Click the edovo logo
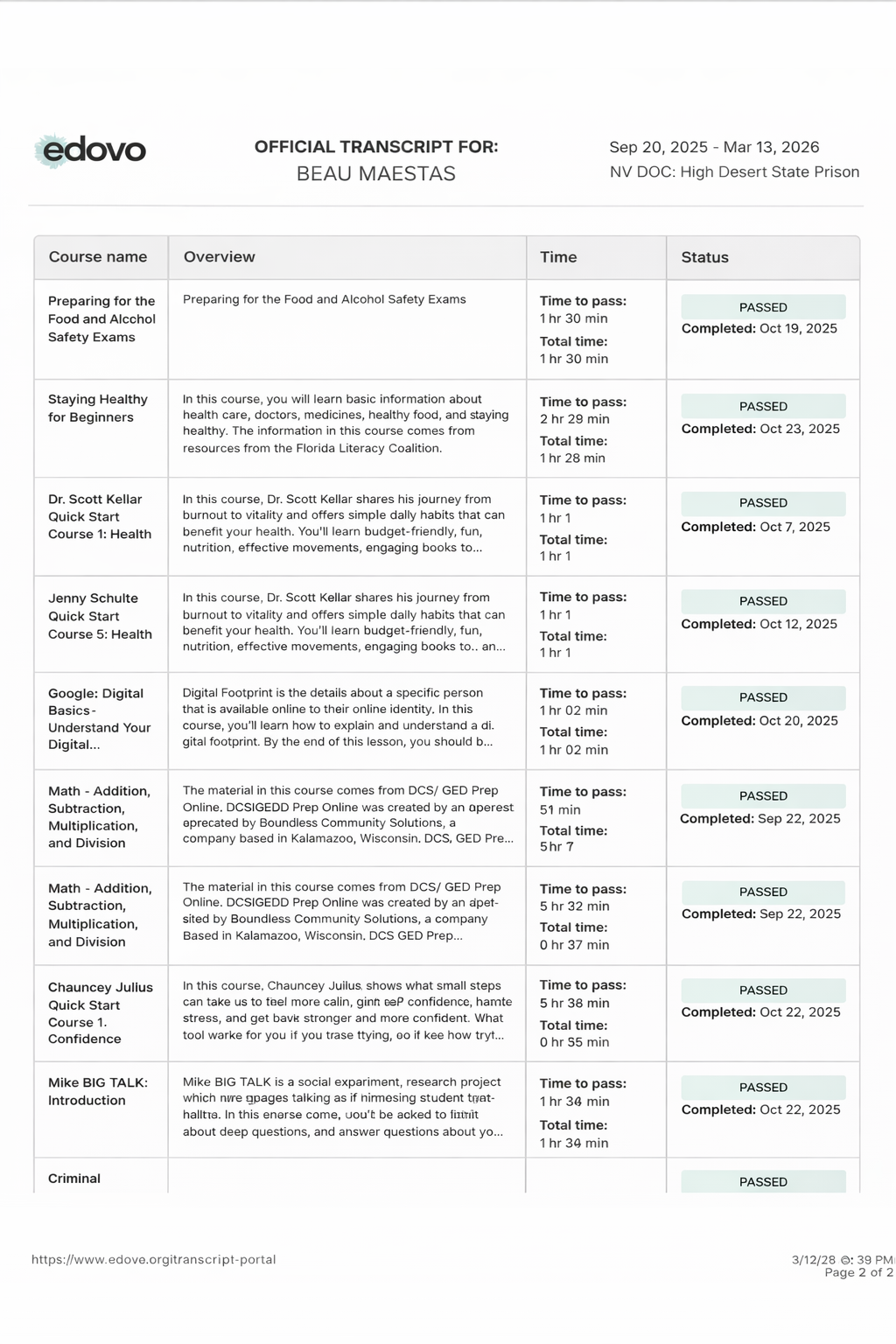The height and width of the screenshot is (1344, 896). tap(91, 150)
